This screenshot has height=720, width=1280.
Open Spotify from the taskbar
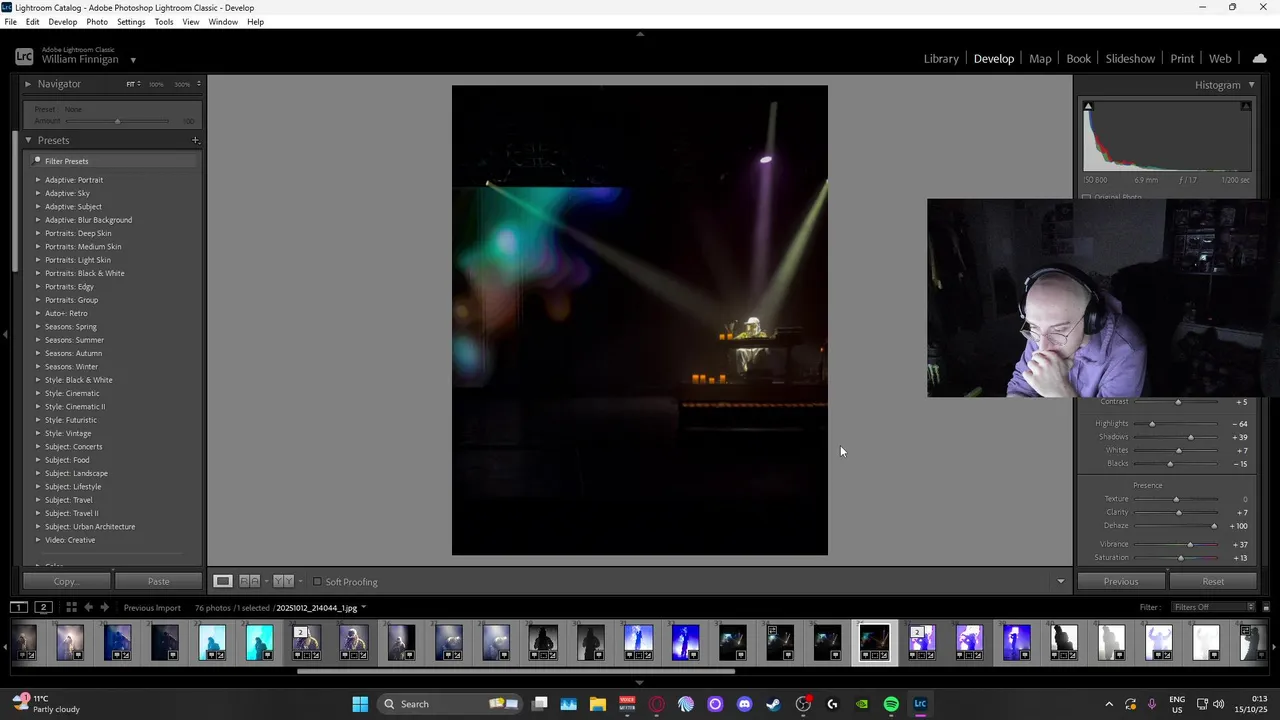tap(891, 704)
